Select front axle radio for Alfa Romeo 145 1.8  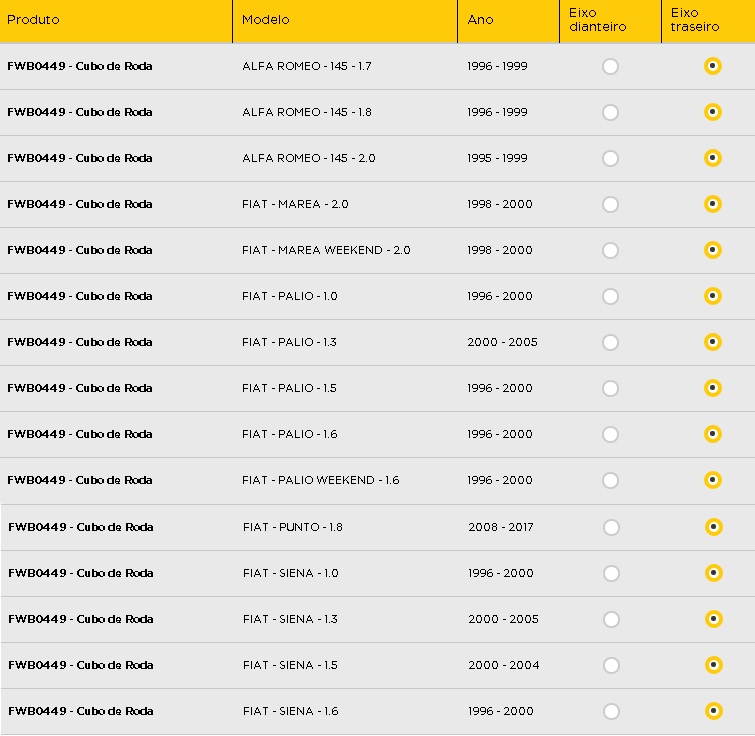coord(610,113)
